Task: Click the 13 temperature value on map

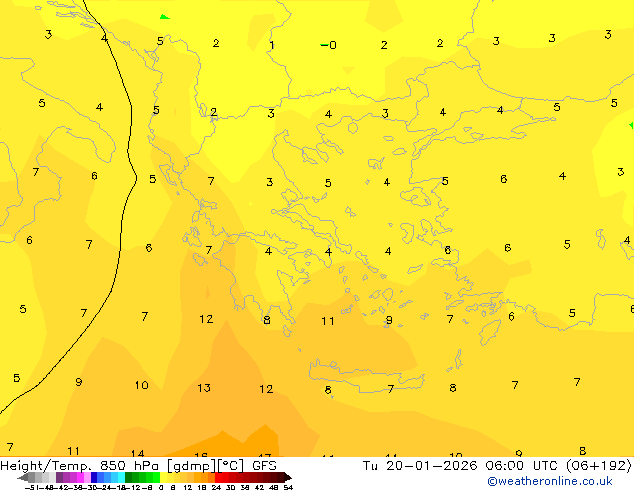Action: [204, 388]
